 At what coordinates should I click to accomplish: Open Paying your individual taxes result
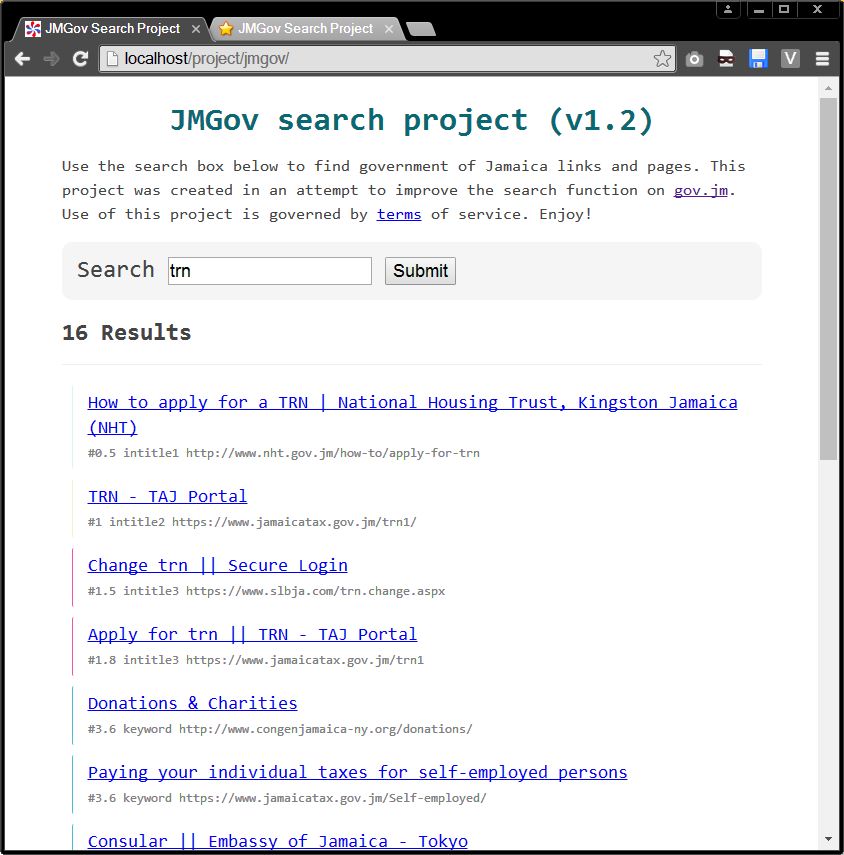[x=358, y=773]
